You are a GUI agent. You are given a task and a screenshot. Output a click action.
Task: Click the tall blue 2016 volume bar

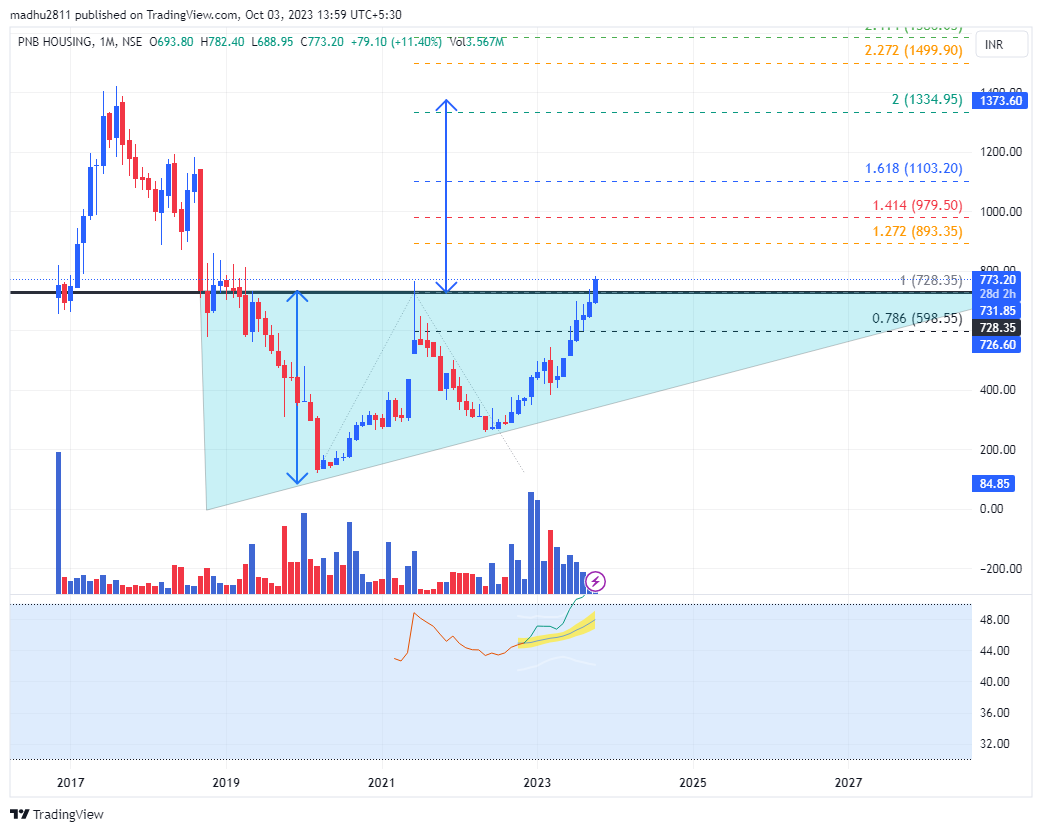tap(58, 522)
